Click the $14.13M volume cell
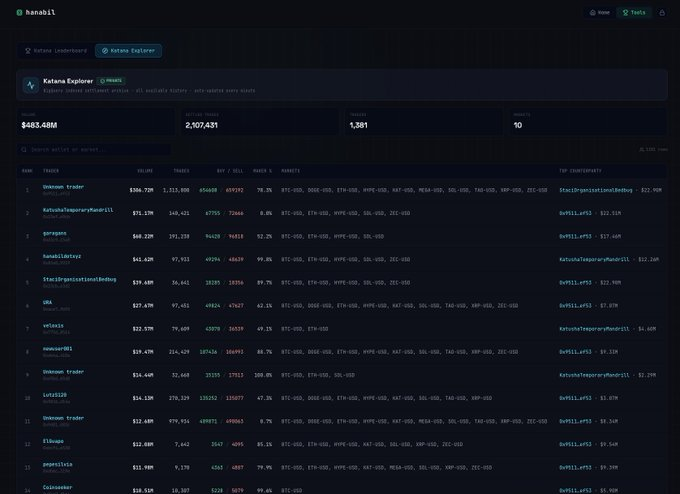Viewport: 680px width, 494px height. point(143,398)
